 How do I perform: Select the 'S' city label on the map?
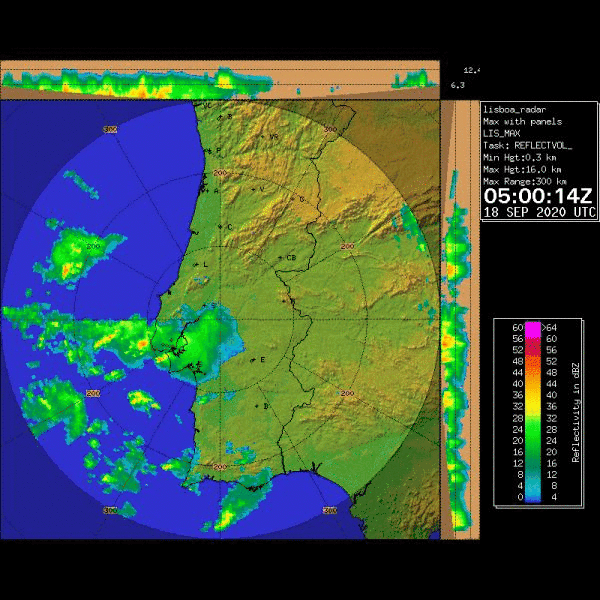click(x=214, y=305)
